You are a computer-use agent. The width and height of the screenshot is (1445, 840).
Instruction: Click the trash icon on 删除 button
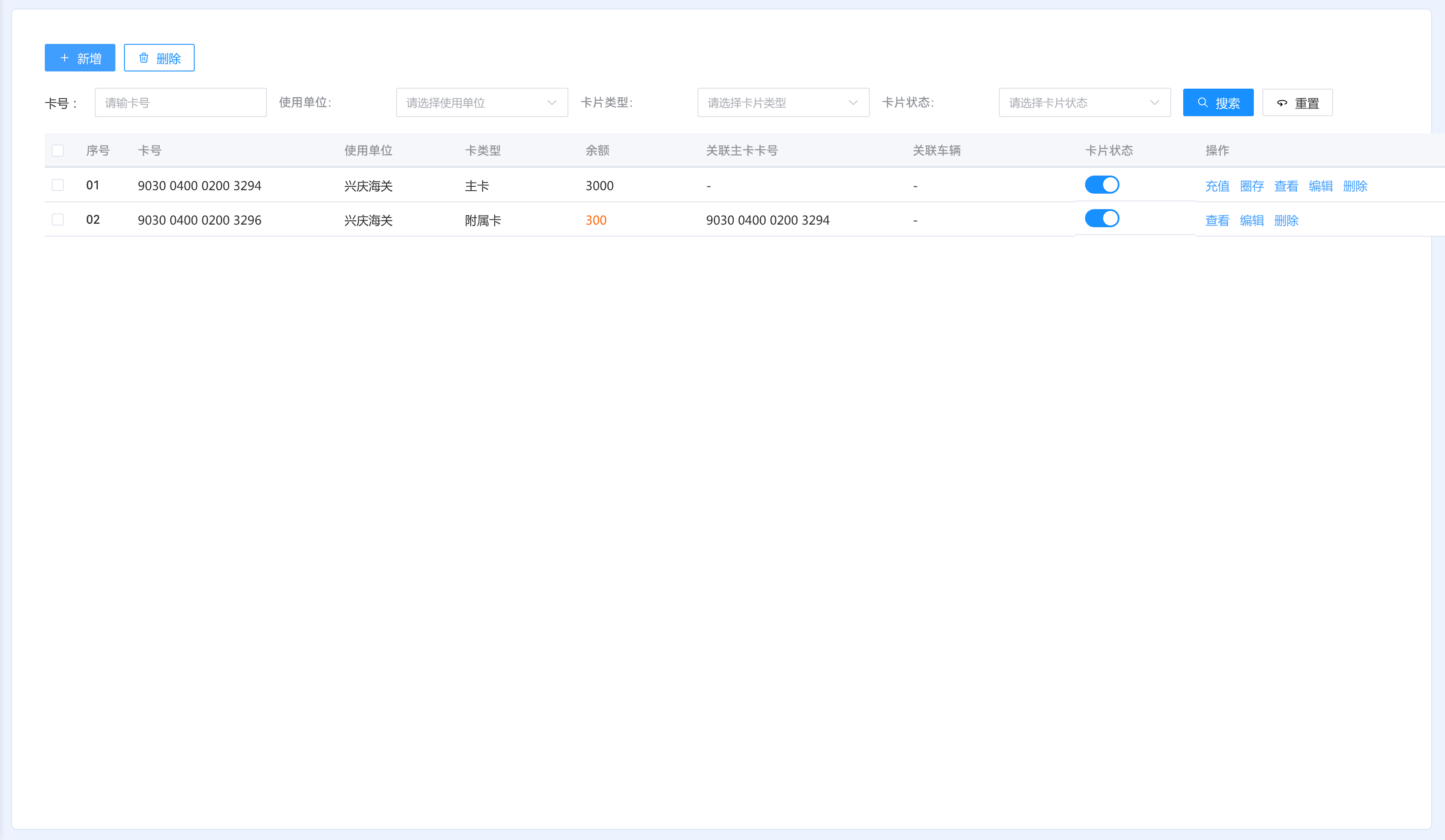click(144, 58)
